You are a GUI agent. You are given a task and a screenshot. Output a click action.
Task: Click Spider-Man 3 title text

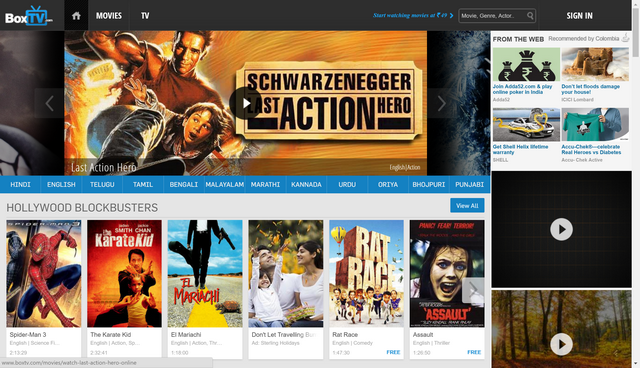coord(28,335)
